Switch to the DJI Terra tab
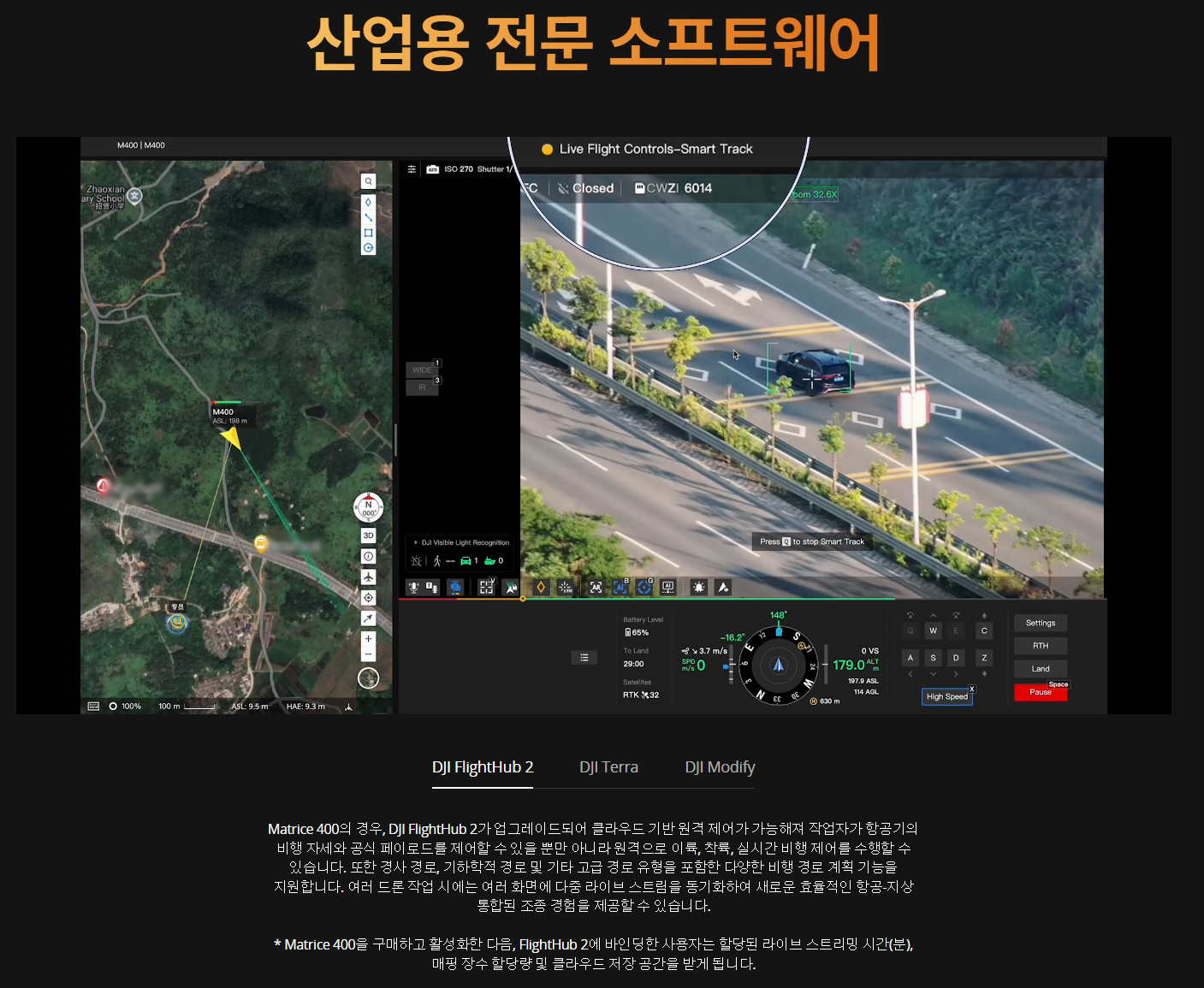The width and height of the screenshot is (1204, 988). 608,767
